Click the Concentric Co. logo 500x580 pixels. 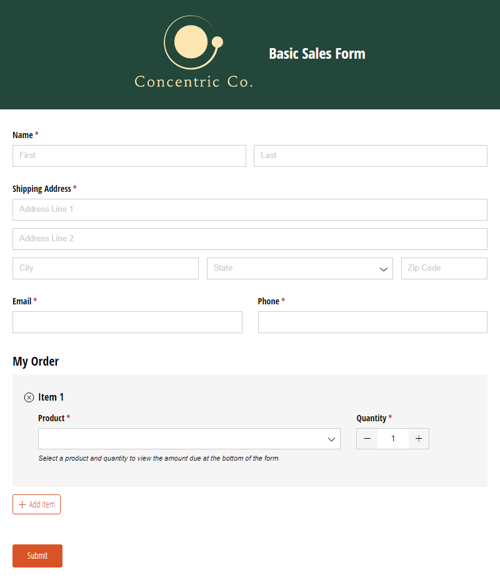194,52
